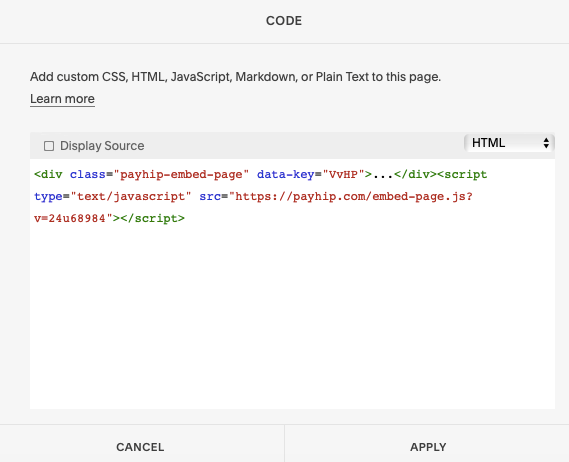
Task: Click the <script tag at line end
Action: tap(462, 175)
